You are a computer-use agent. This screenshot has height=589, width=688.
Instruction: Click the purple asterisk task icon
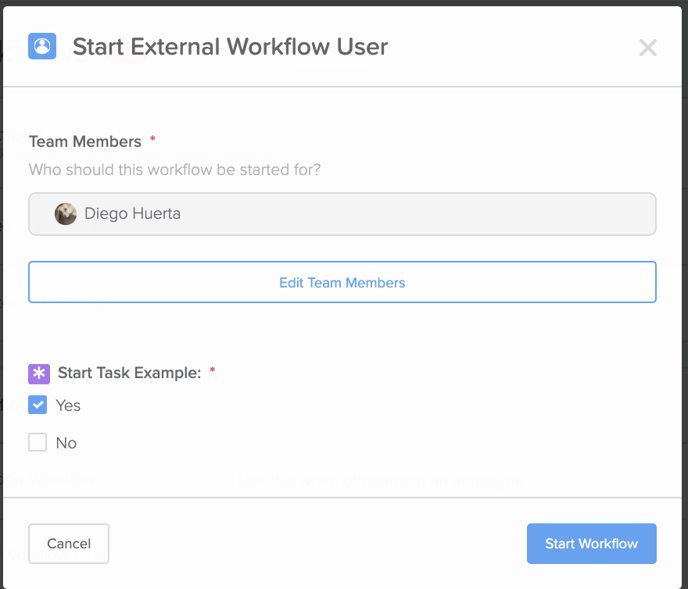tap(39, 374)
